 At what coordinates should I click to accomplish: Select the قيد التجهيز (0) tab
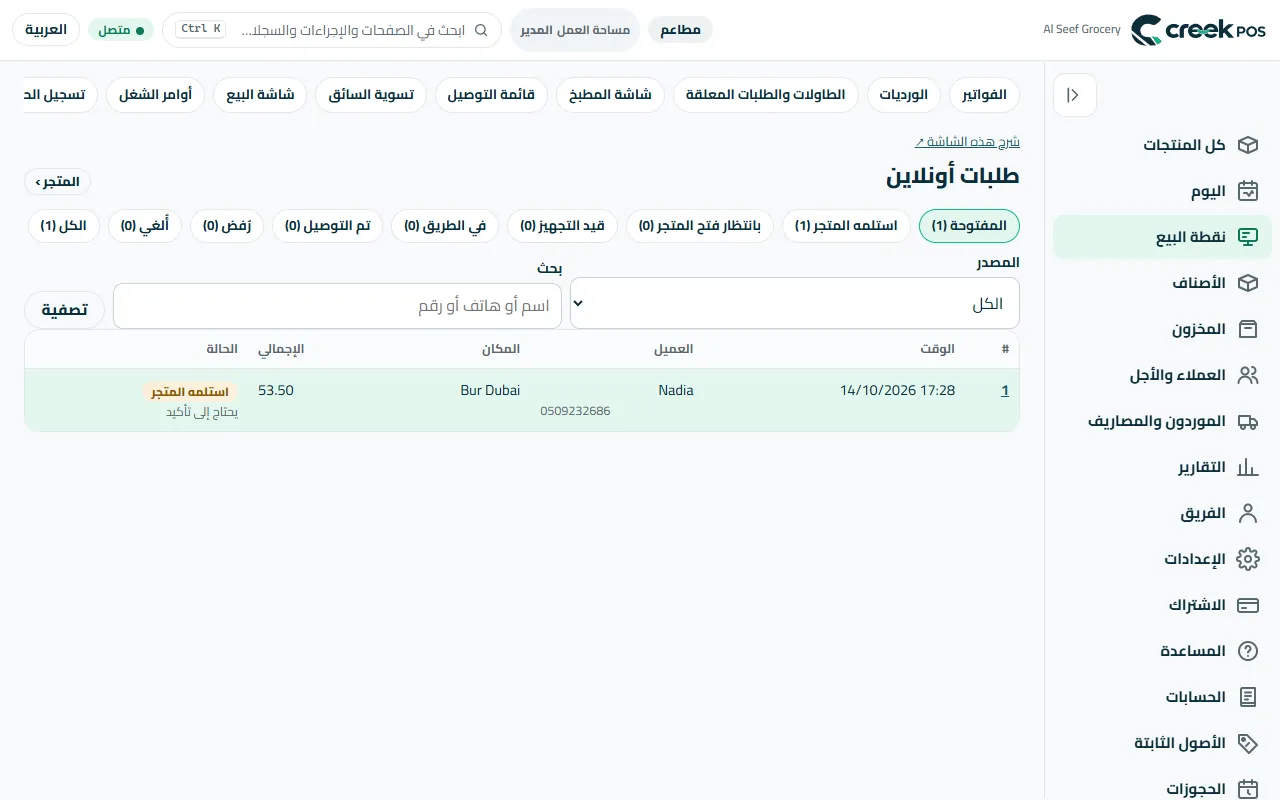click(563, 226)
